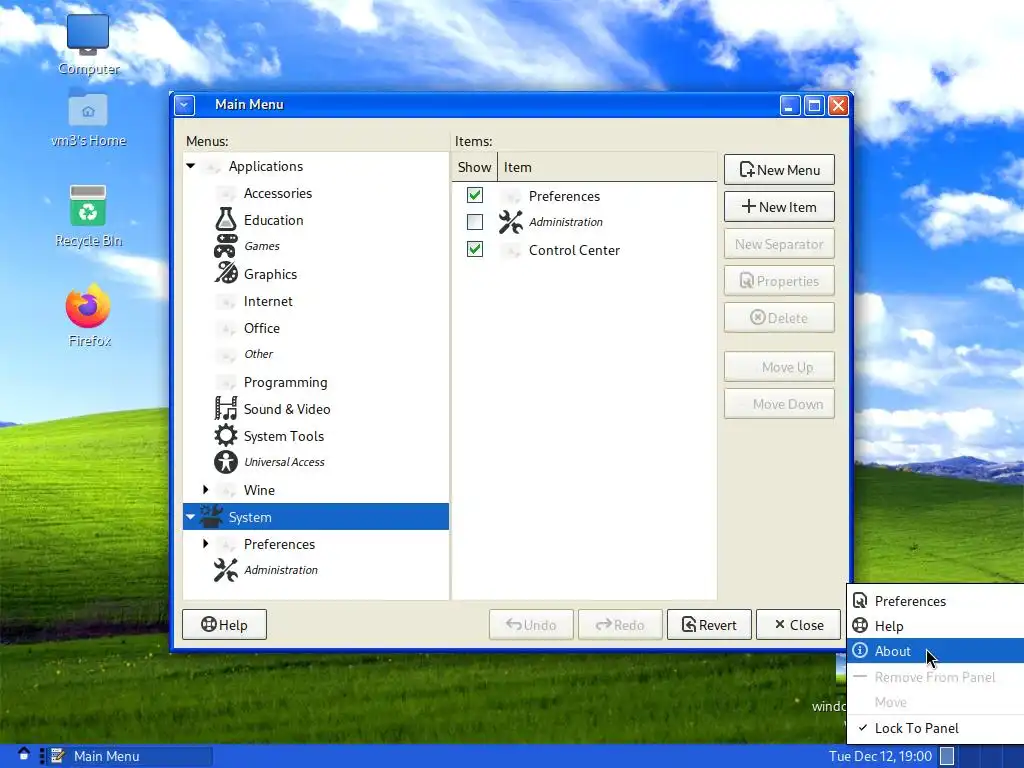Click the Graphics palette icon

(x=226, y=273)
